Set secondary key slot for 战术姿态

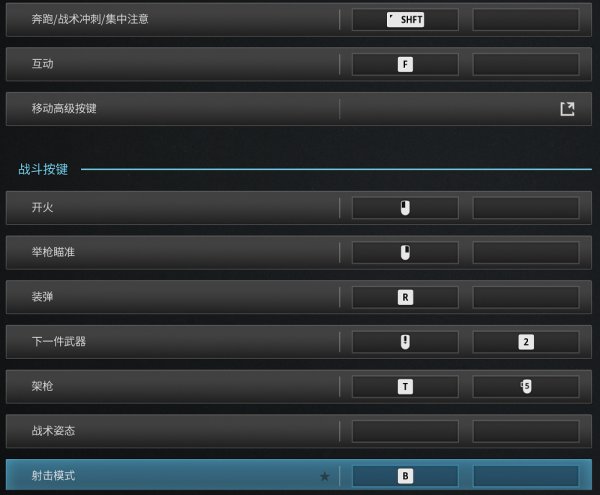526,431
